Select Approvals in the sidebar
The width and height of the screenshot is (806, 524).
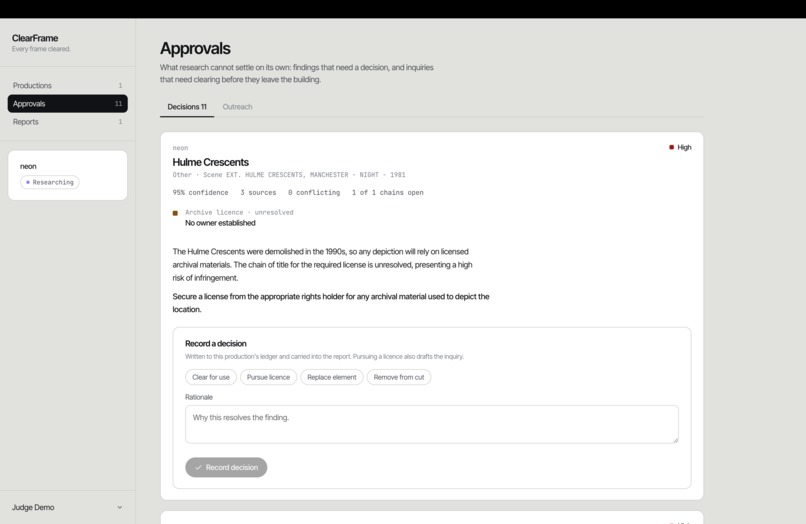(67, 103)
